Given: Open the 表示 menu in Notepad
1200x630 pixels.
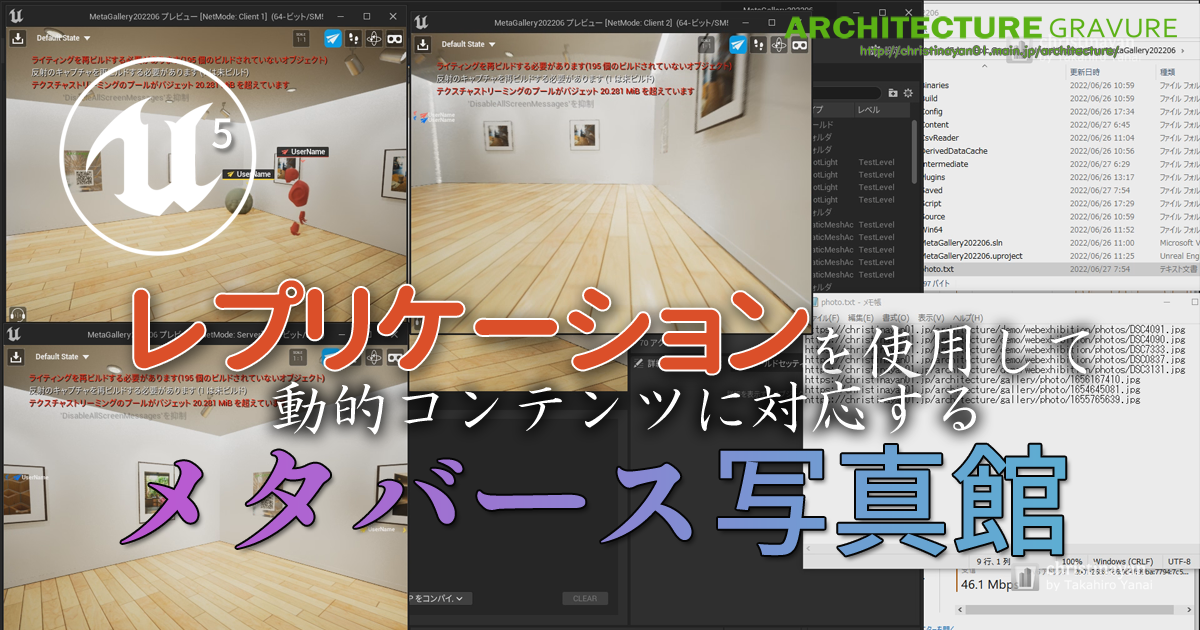Looking at the screenshot, I should [x=929, y=318].
